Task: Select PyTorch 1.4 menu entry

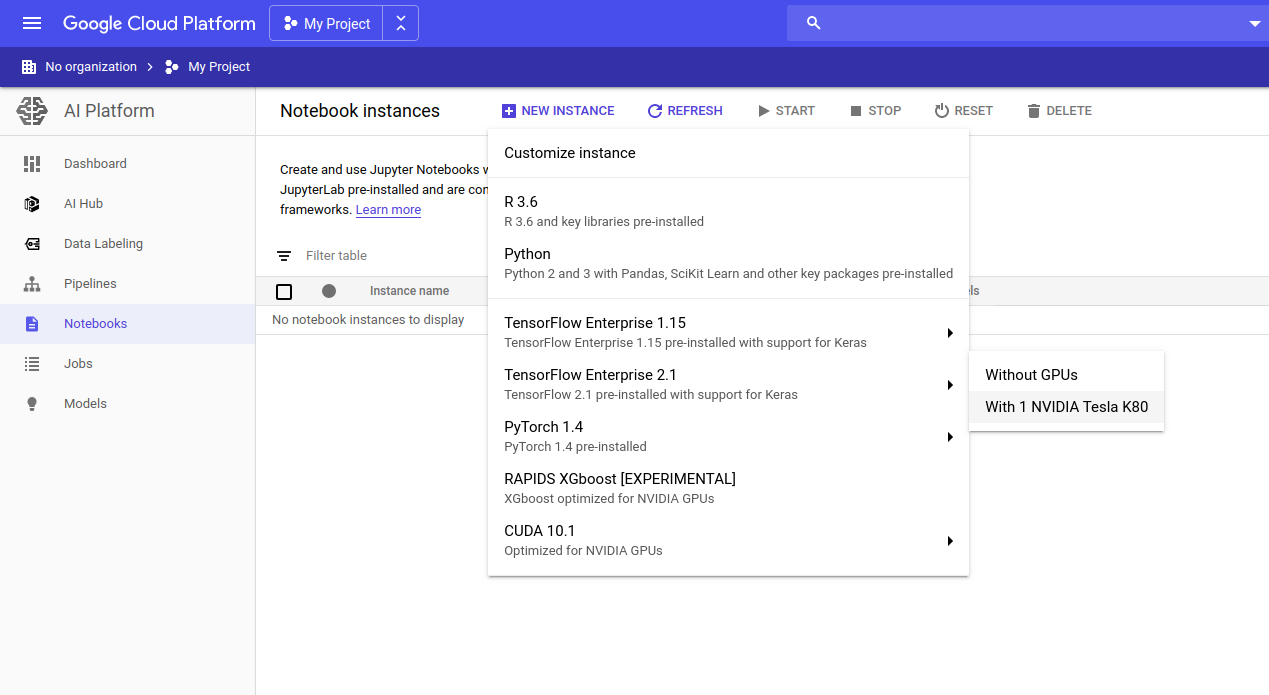Action: (728, 437)
